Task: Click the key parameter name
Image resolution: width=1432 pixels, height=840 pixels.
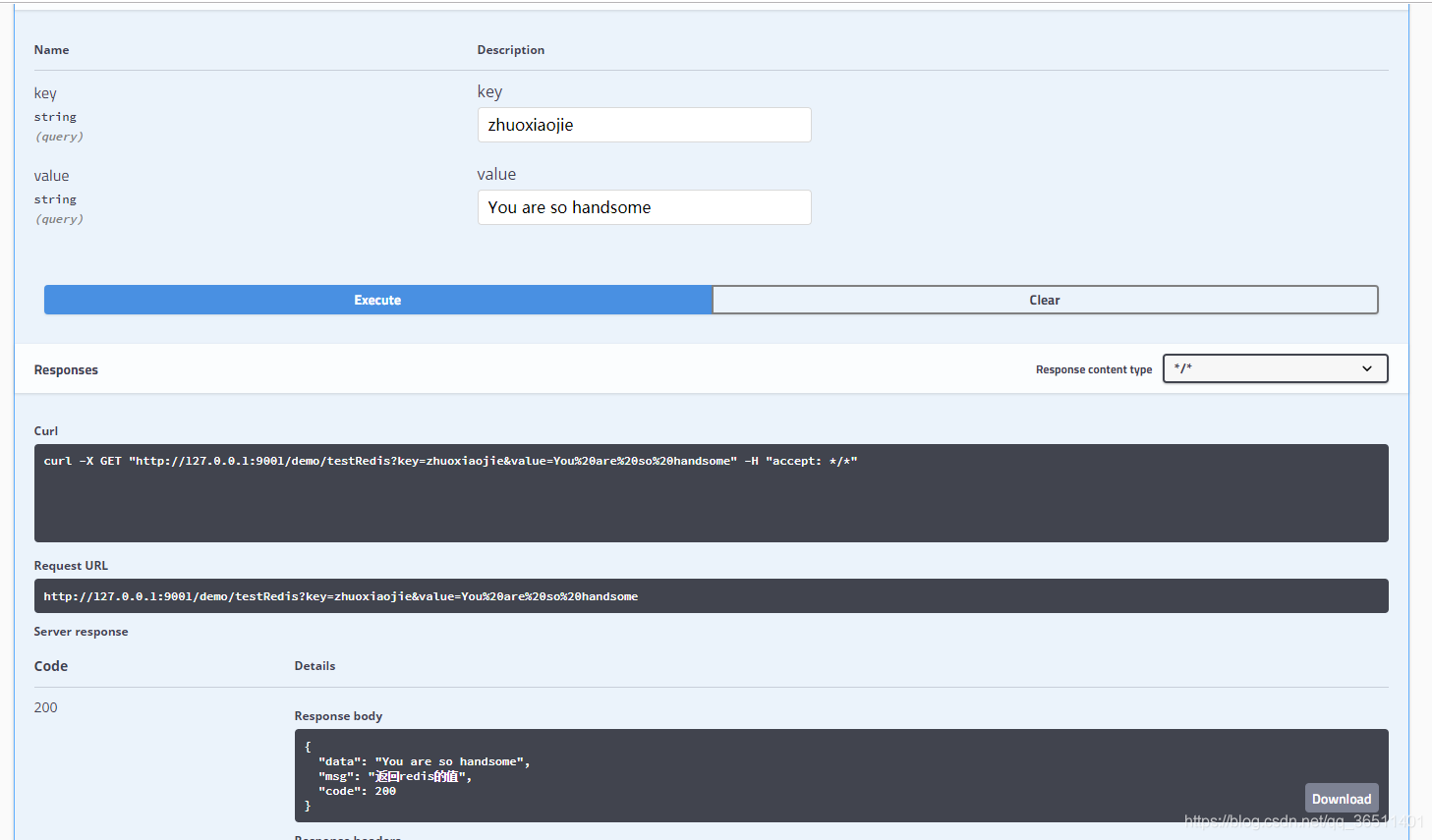Action: [45, 93]
